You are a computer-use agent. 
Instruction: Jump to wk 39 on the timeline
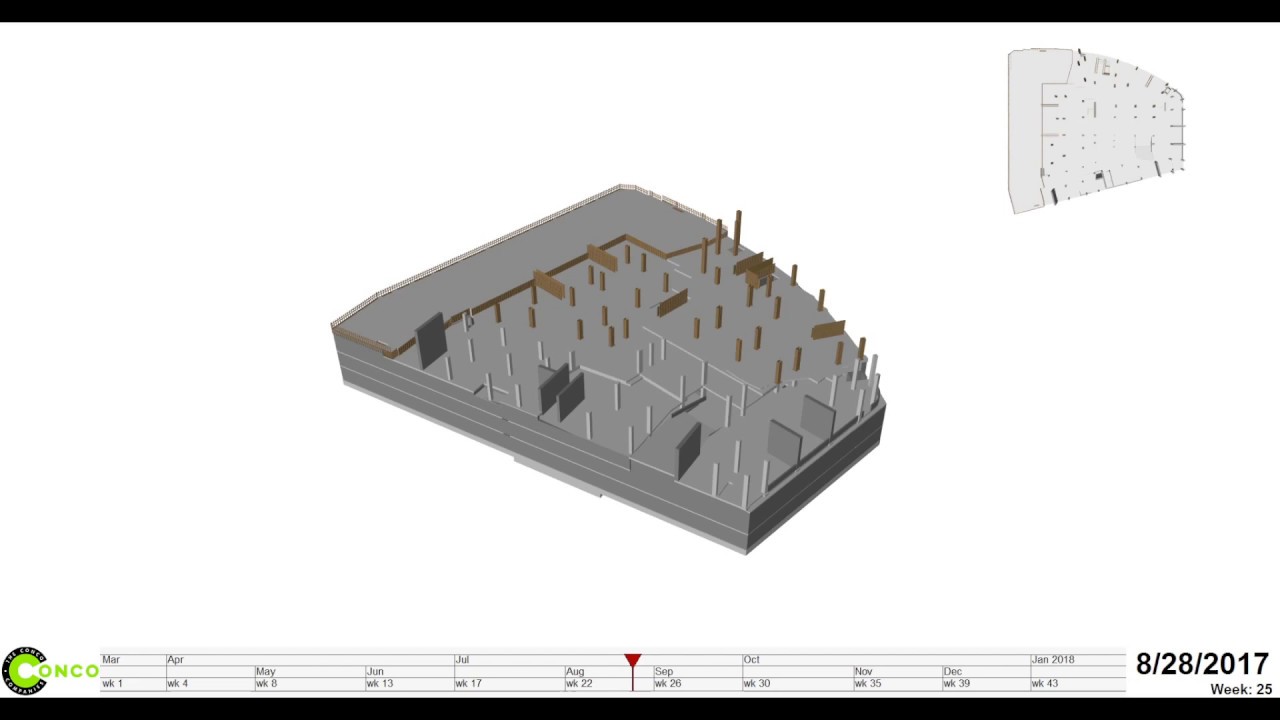click(957, 684)
